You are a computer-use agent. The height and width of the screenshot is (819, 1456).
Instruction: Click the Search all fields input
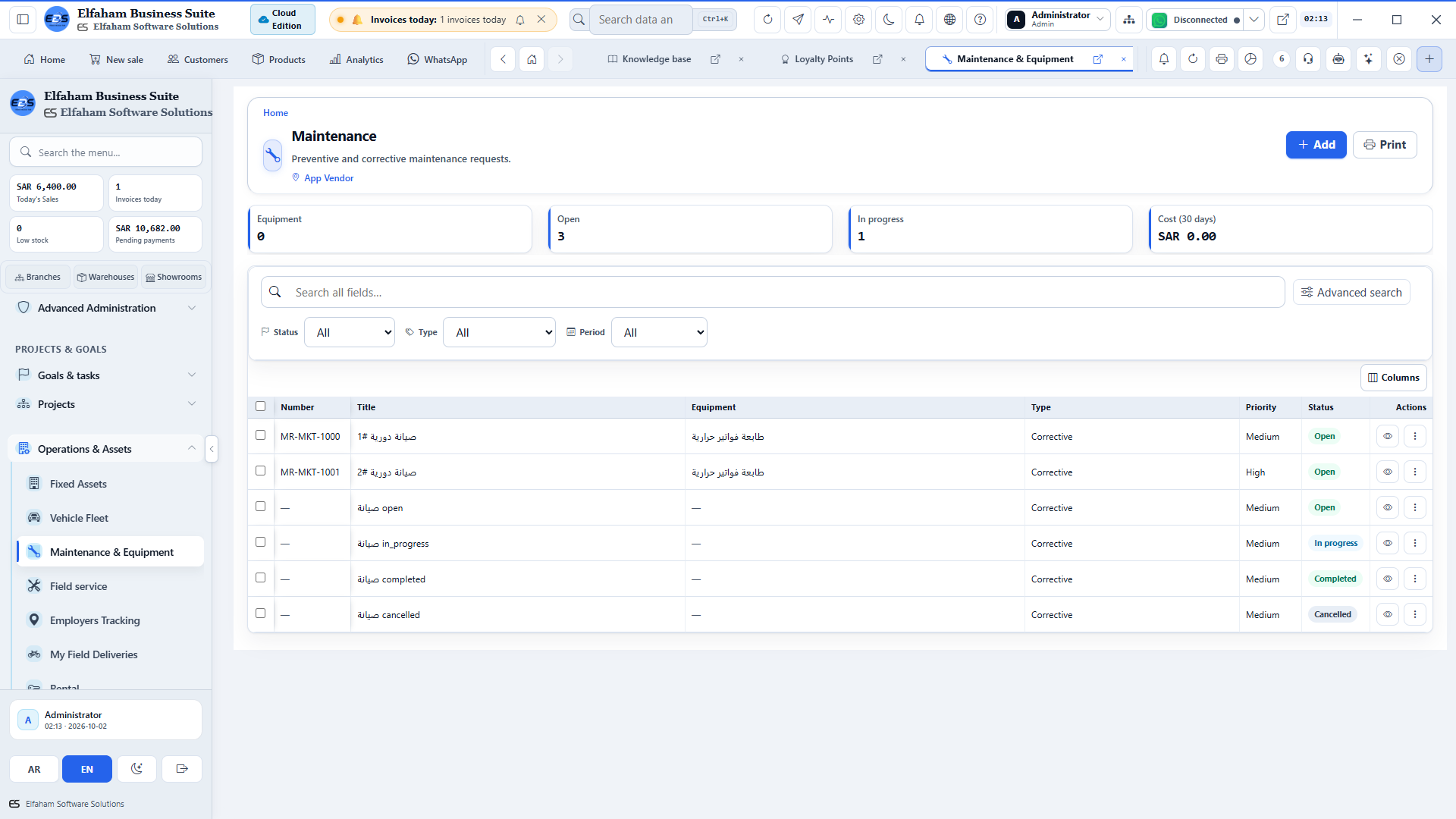tap(773, 293)
